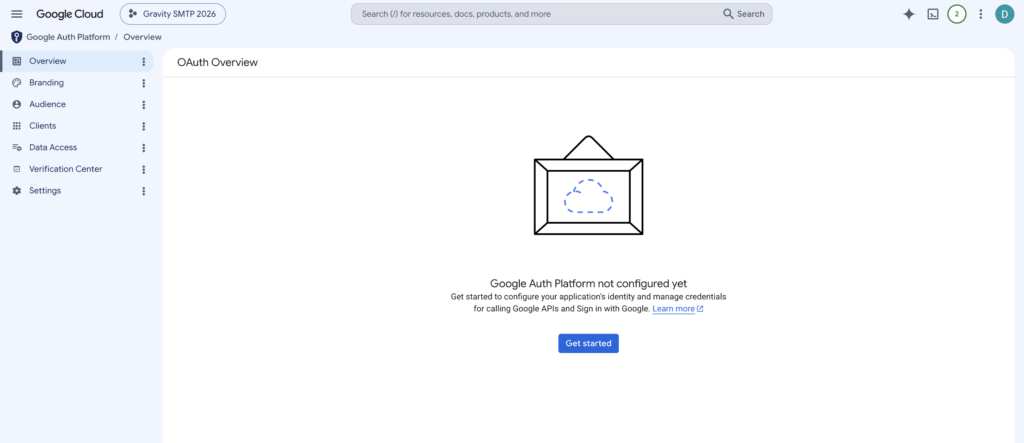Open the Settings sidebar item
The width and height of the screenshot is (1024, 443).
click(x=77, y=191)
